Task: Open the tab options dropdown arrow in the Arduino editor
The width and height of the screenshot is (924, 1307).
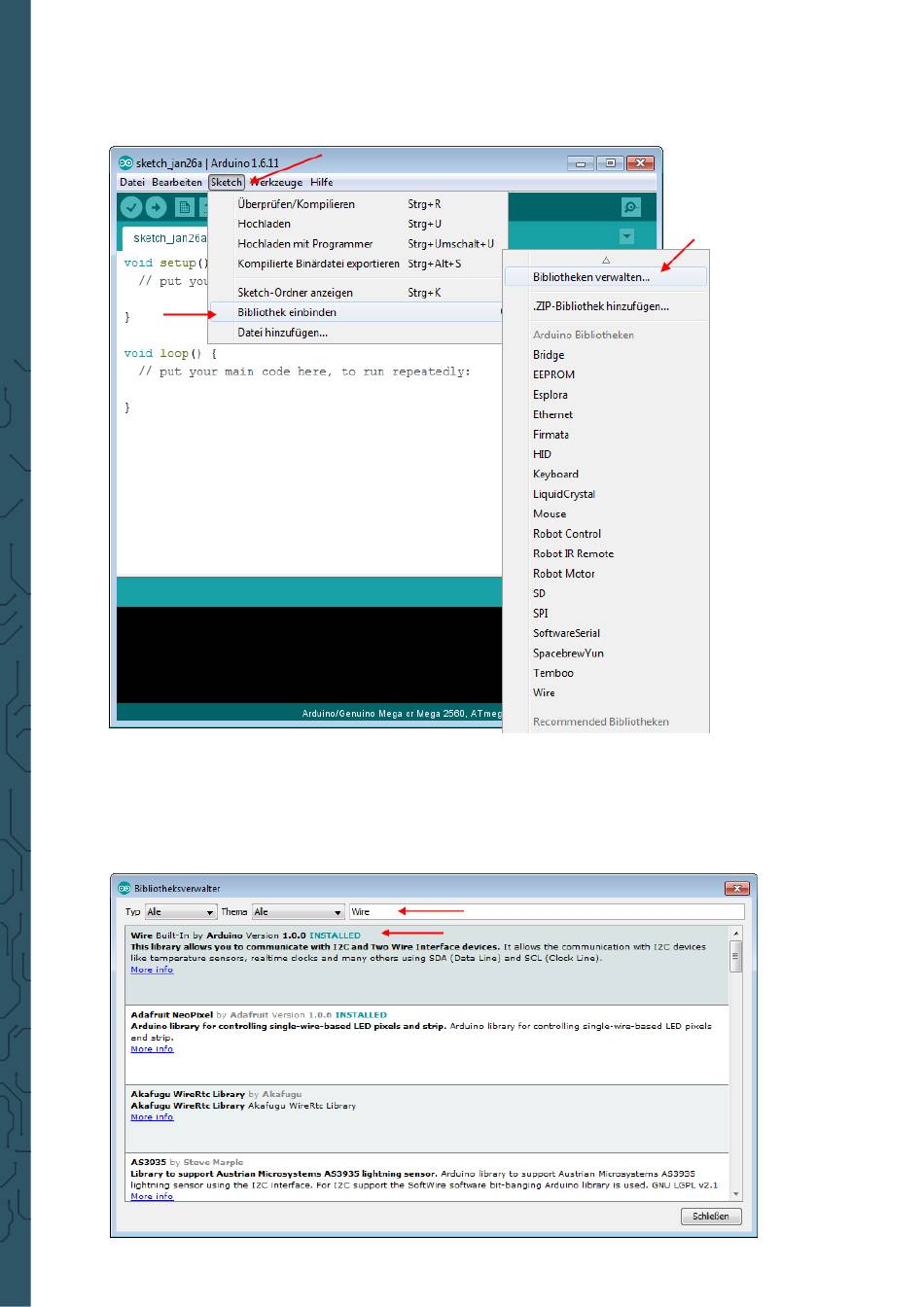Action: click(626, 236)
